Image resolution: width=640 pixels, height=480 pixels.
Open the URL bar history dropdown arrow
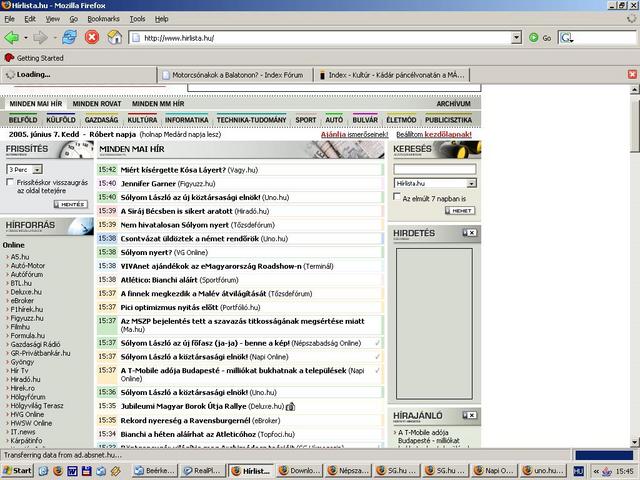[x=516, y=38]
